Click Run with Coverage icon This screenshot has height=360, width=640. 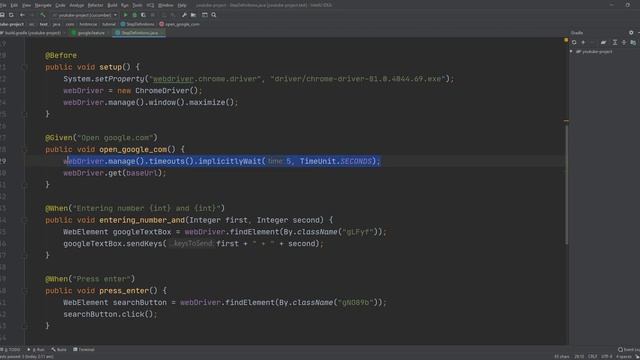coord(143,15)
